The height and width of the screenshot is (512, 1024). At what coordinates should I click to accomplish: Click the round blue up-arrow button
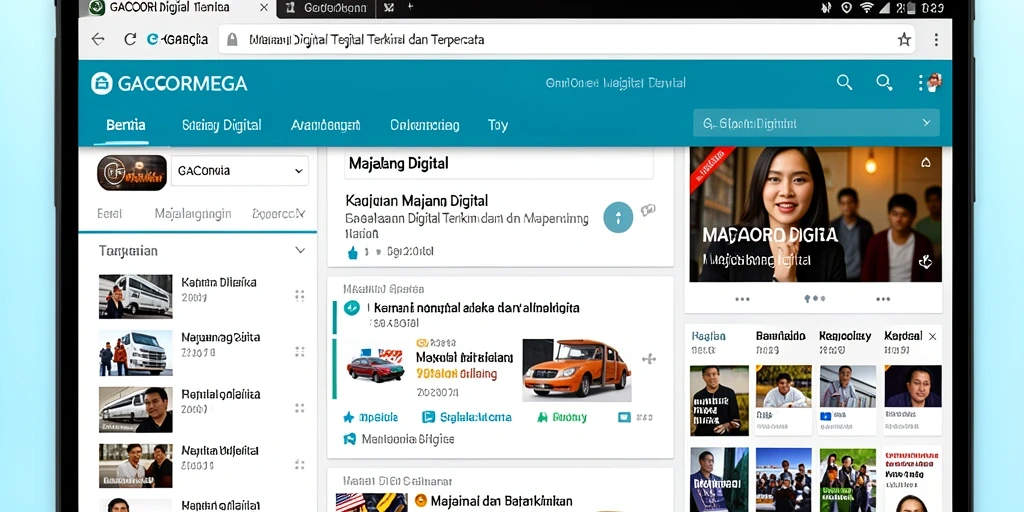(618, 217)
